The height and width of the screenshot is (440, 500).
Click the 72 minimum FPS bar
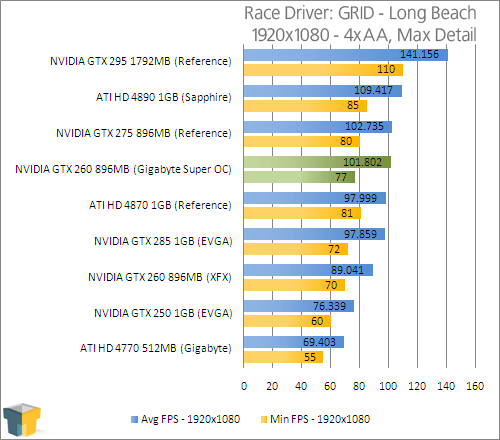click(x=296, y=249)
